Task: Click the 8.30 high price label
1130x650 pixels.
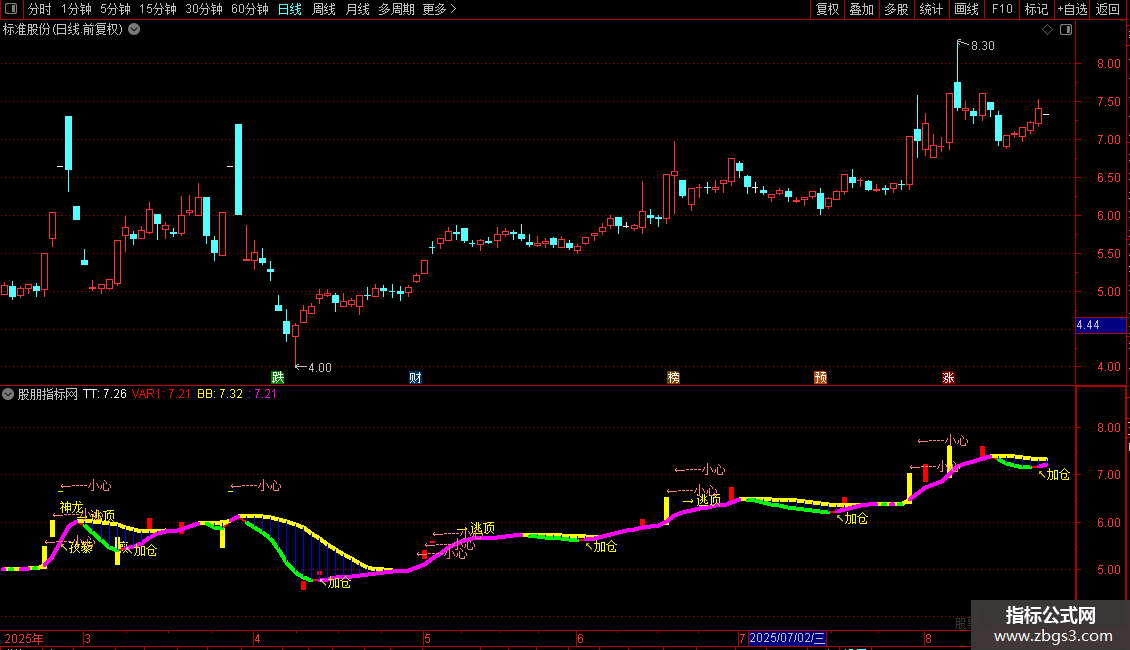Action: (x=982, y=46)
